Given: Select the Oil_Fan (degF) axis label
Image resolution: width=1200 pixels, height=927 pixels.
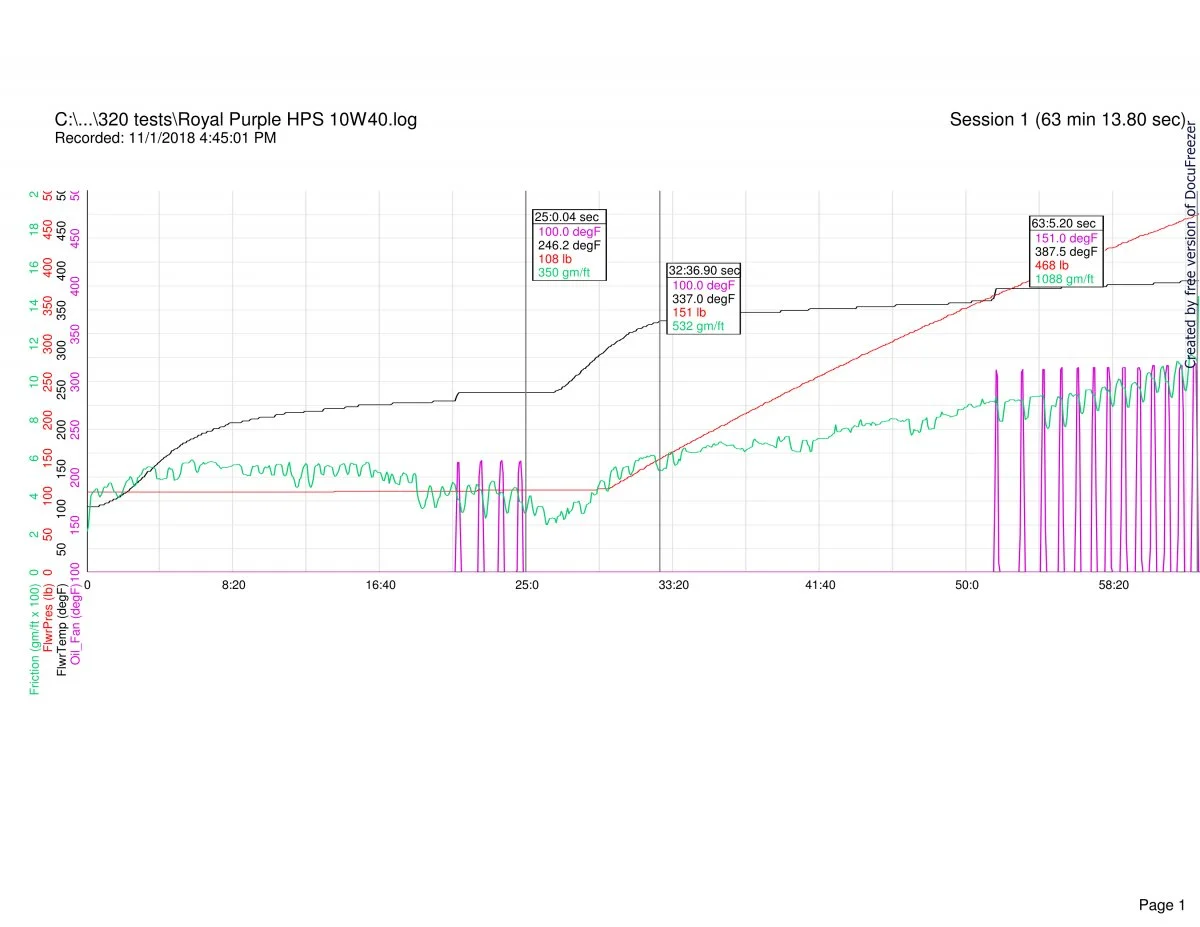Looking at the screenshot, I should point(77,623).
